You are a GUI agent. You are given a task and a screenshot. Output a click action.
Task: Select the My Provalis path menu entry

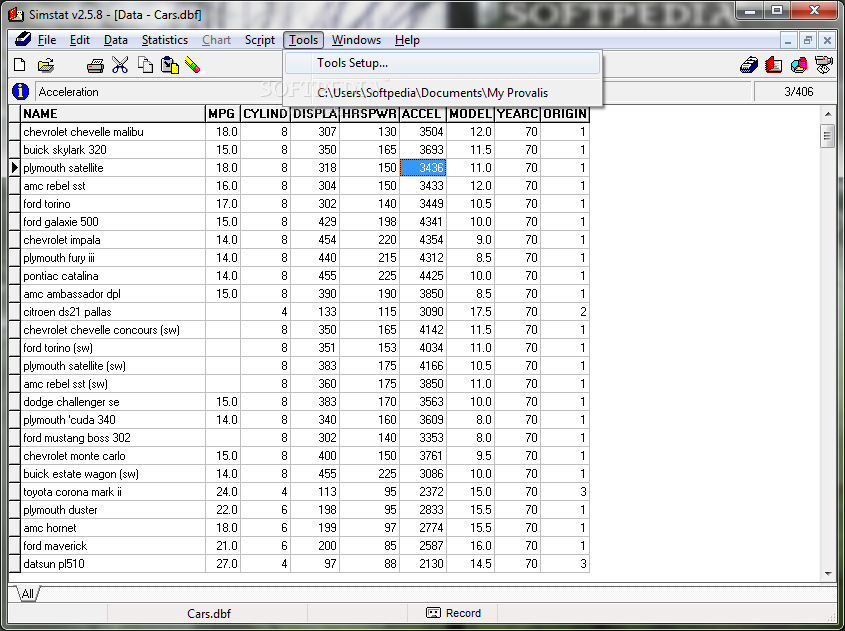442,93
